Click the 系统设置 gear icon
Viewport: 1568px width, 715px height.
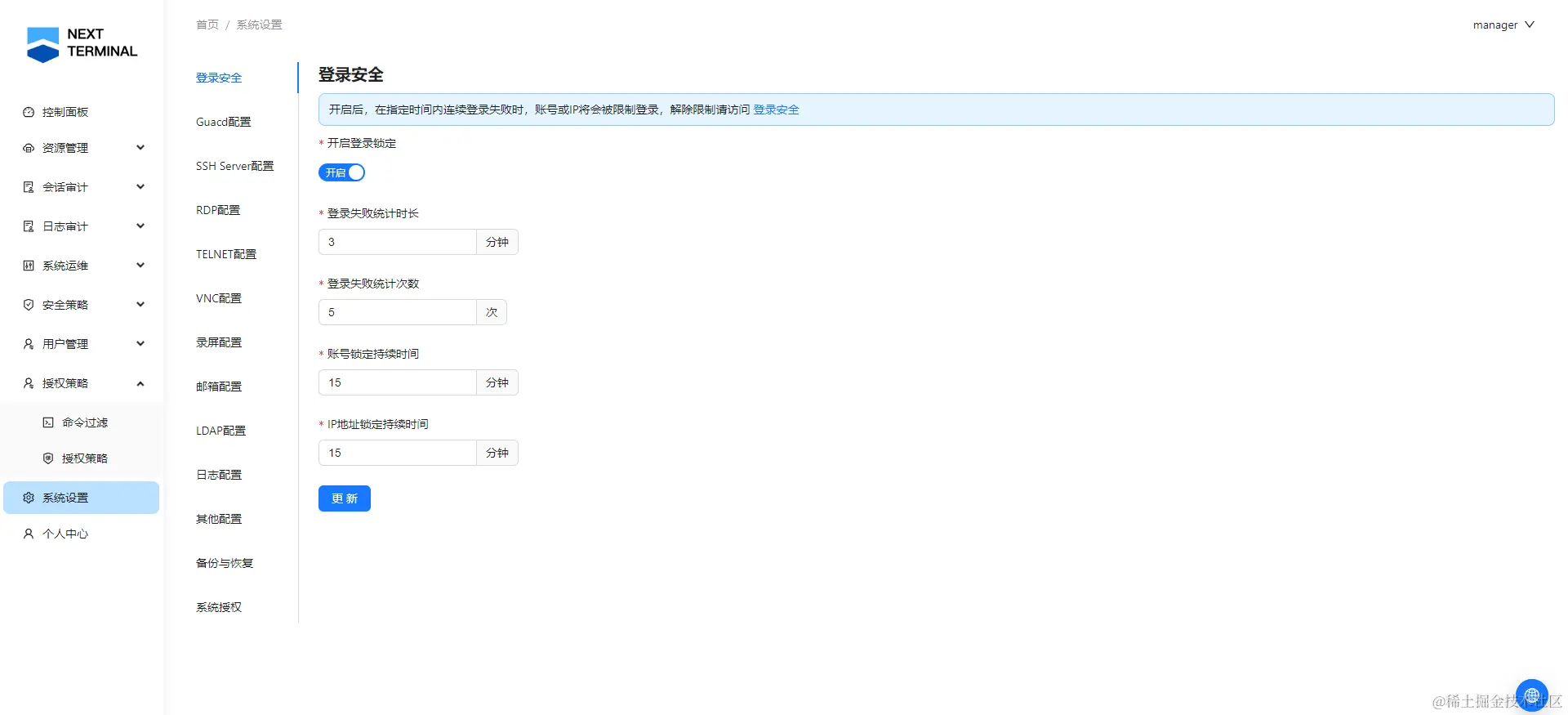[29, 498]
